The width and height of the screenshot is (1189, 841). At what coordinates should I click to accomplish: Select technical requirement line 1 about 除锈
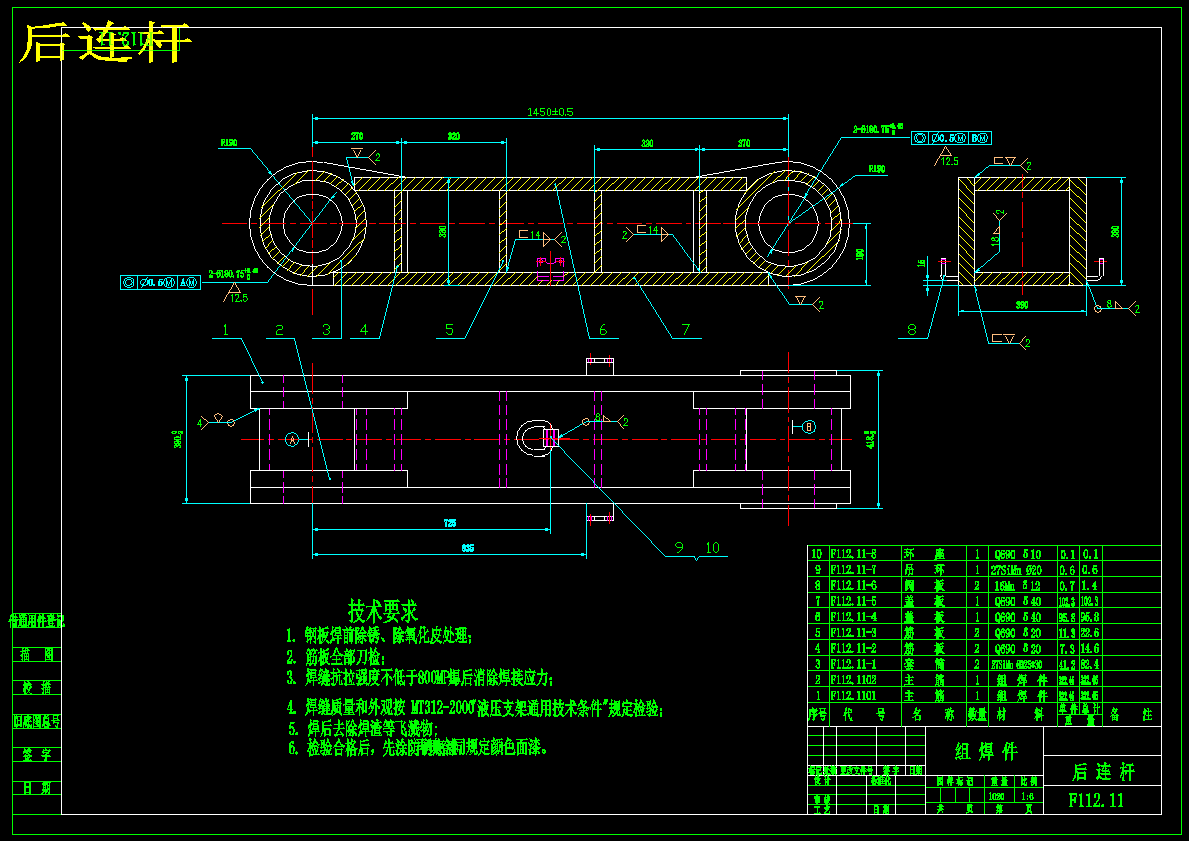coord(379,635)
